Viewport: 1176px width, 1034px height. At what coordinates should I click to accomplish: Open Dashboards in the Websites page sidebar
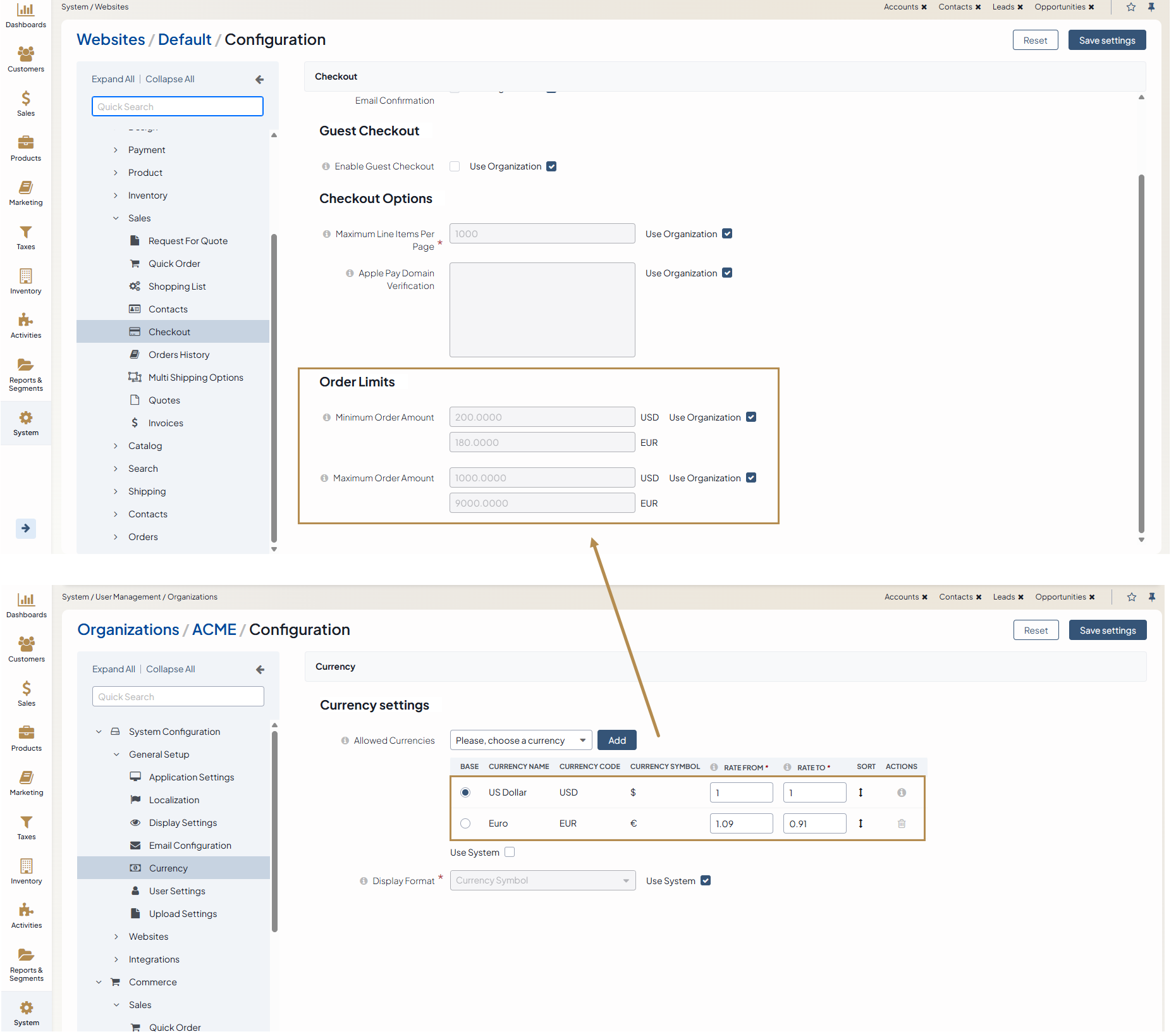[x=26, y=16]
